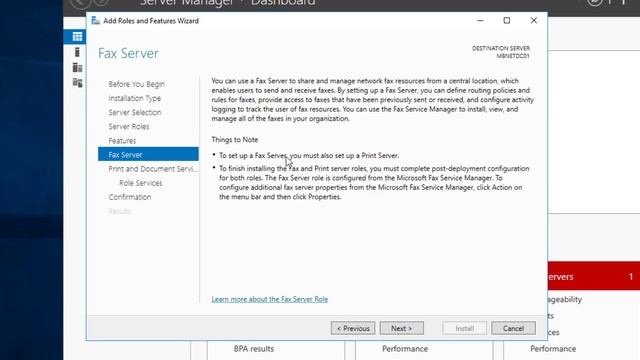Open Learn more about the Fax Server Role
This screenshot has height=360, width=640.
click(270, 299)
